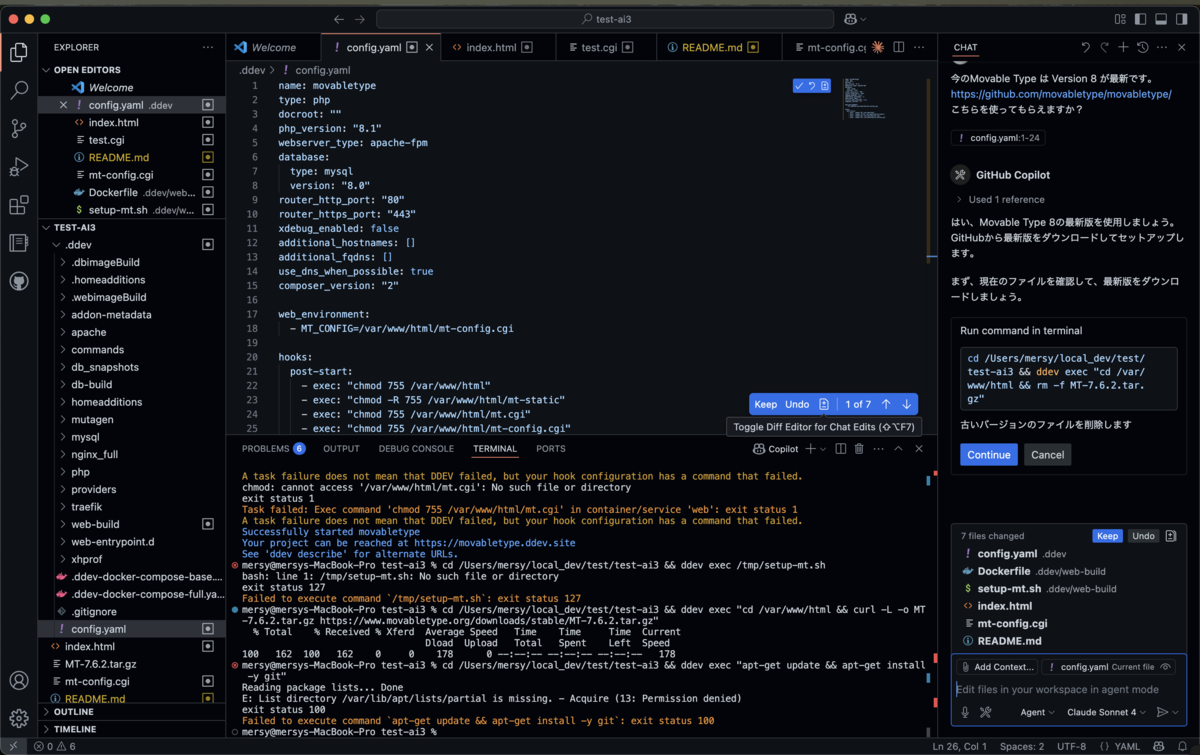The width and height of the screenshot is (1200, 755).
Task: Open MT-7.6.2.tar.gz in the explorer tree
Action: tap(100, 664)
